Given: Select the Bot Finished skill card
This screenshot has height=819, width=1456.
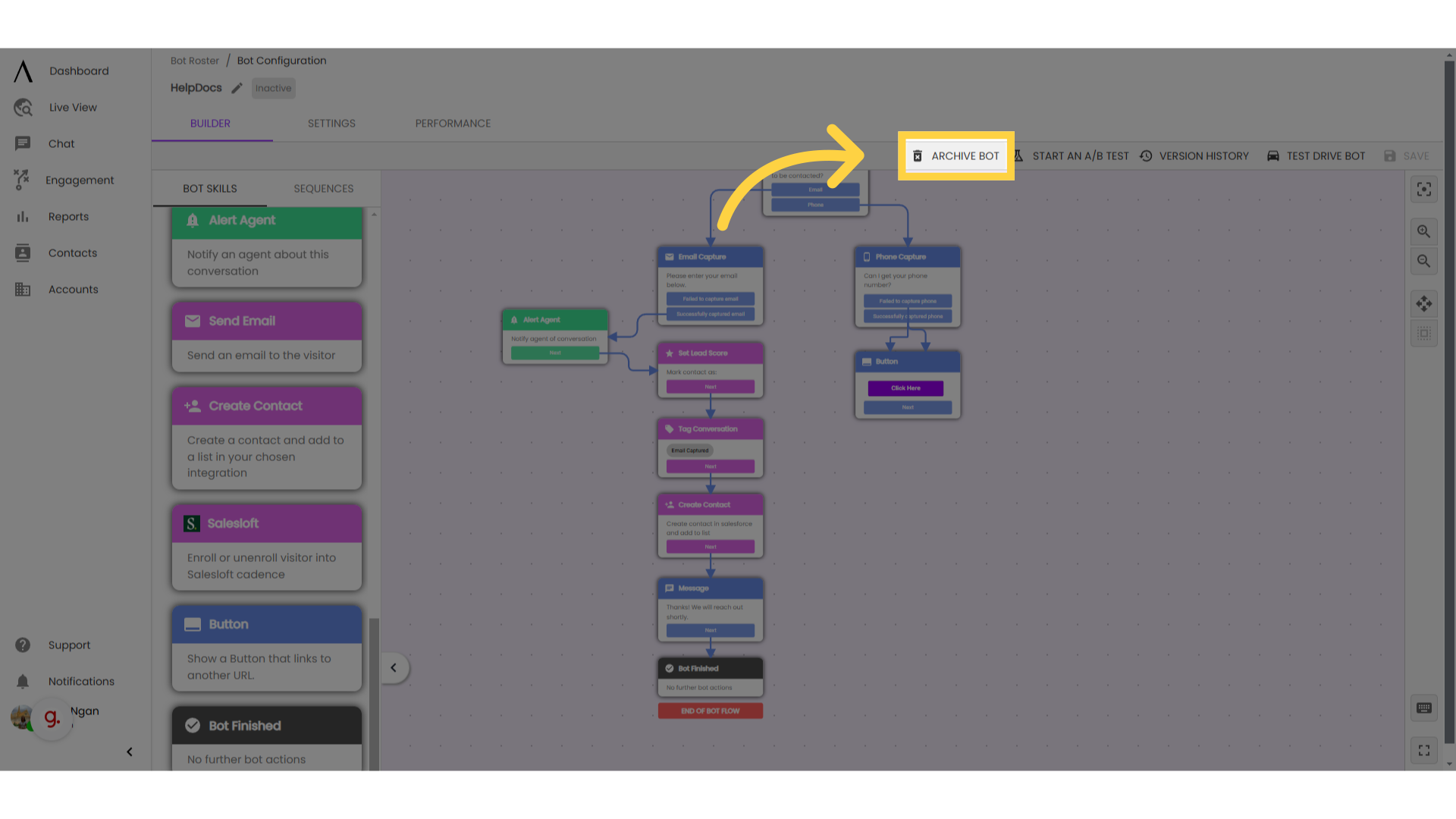Looking at the screenshot, I should point(267,739).
